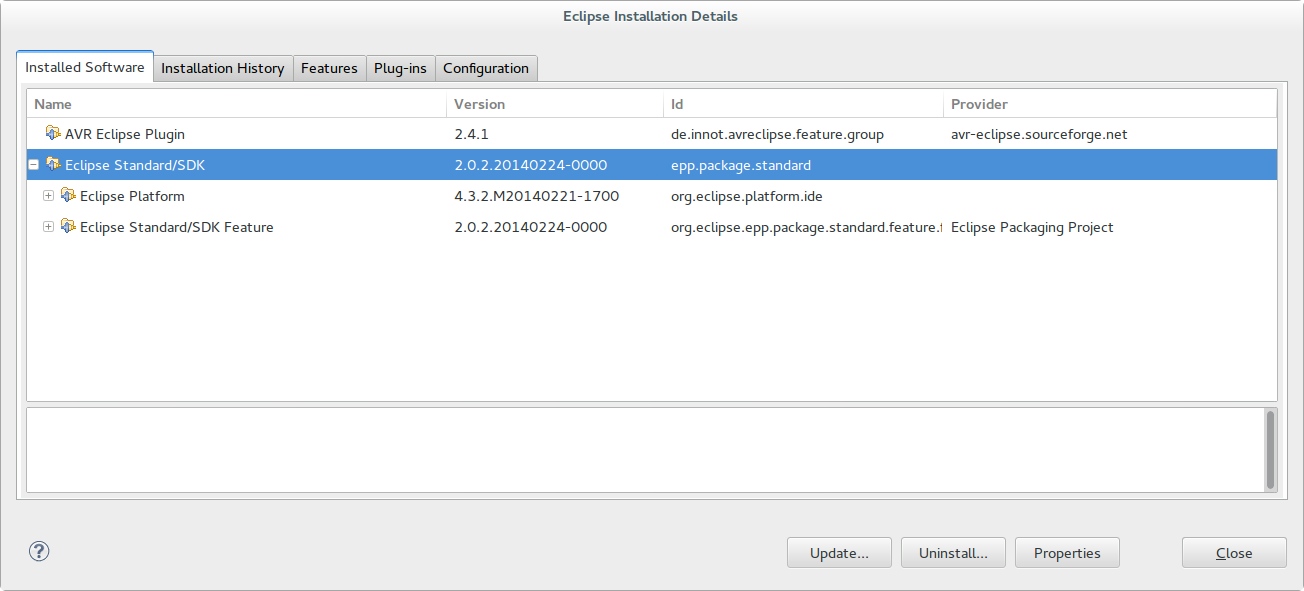The image size is (1304, 591).
Task: Switch to the Installation History tab
Action: (223, 68)
